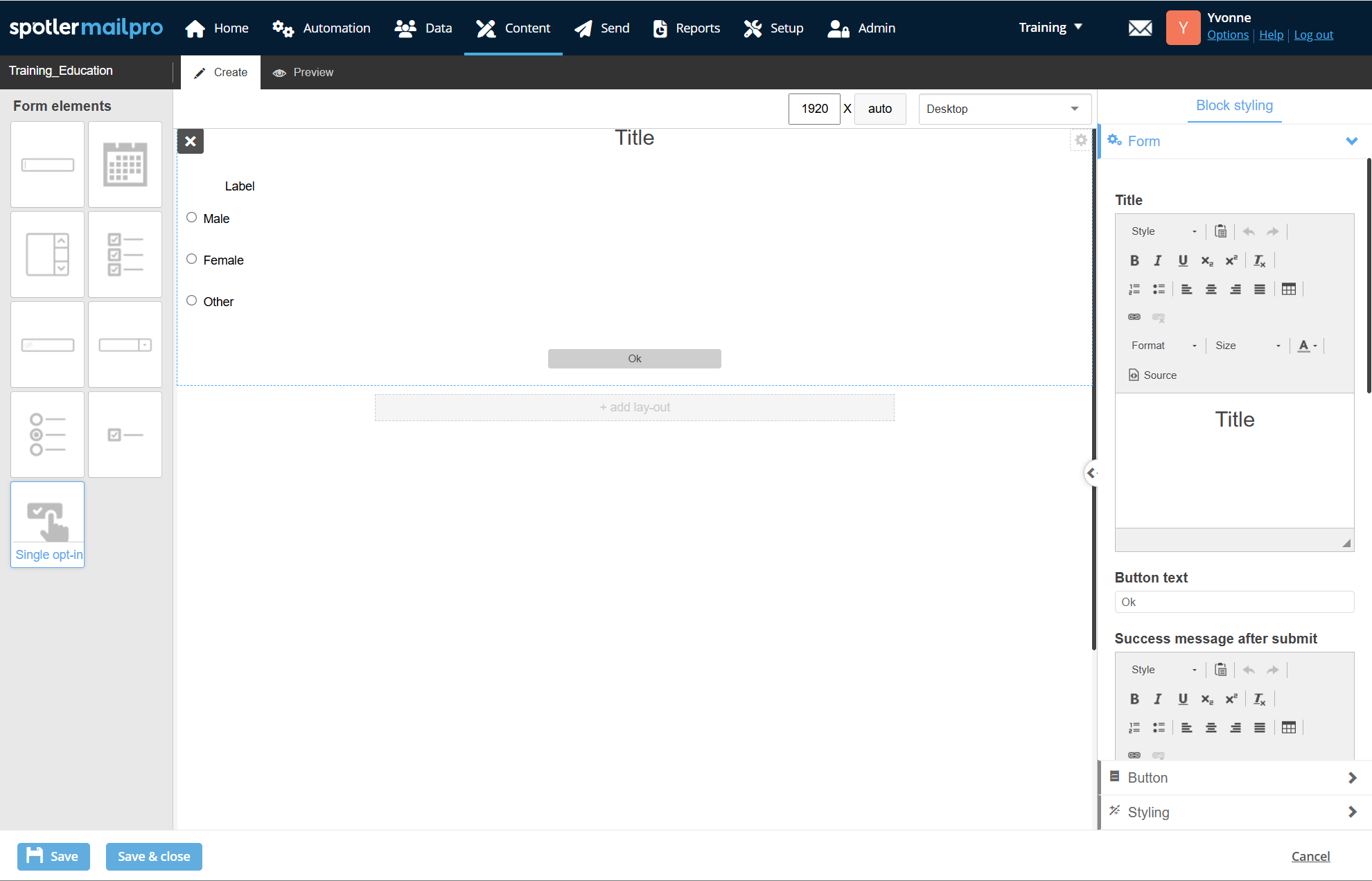Select the Other radio option

(192, 301)
